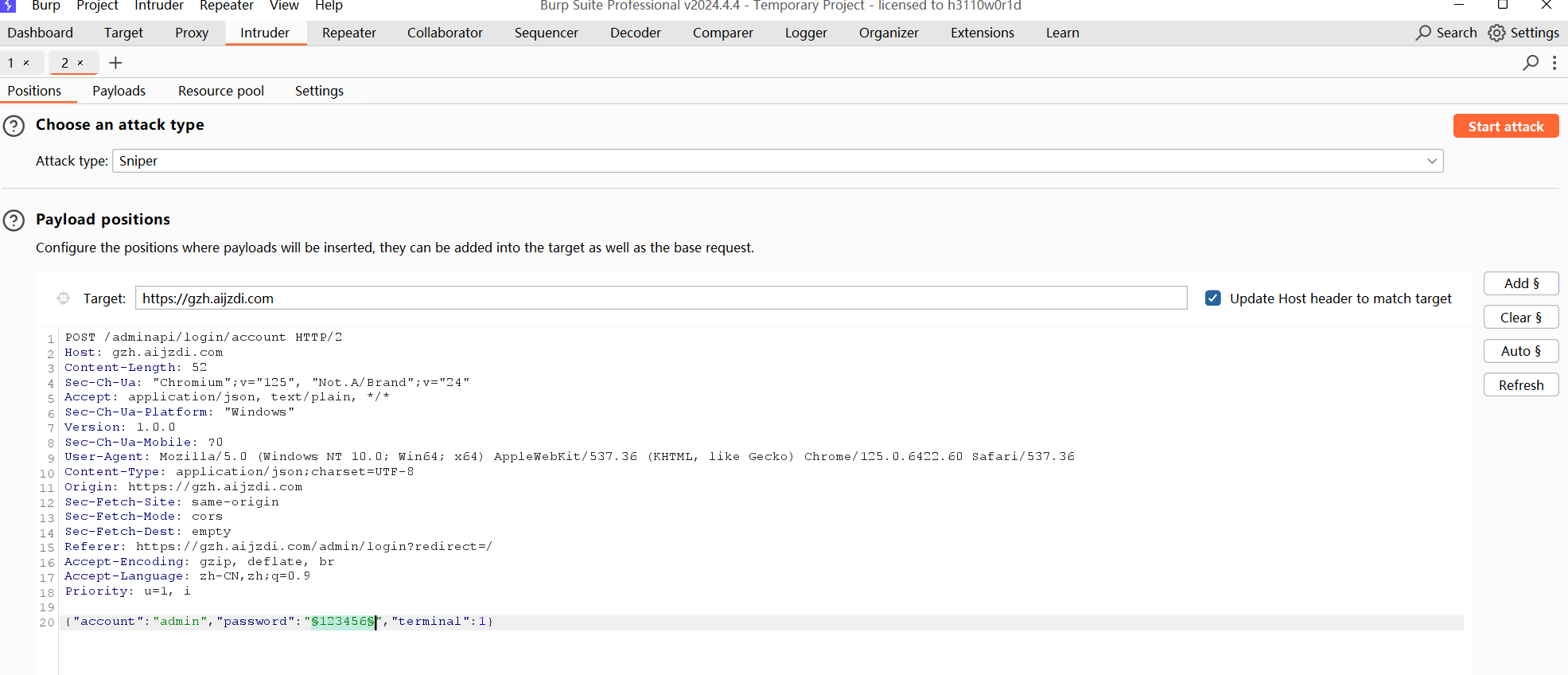Click the Auto § button
Screen dimensions: 1568x675
point(1521,351)
